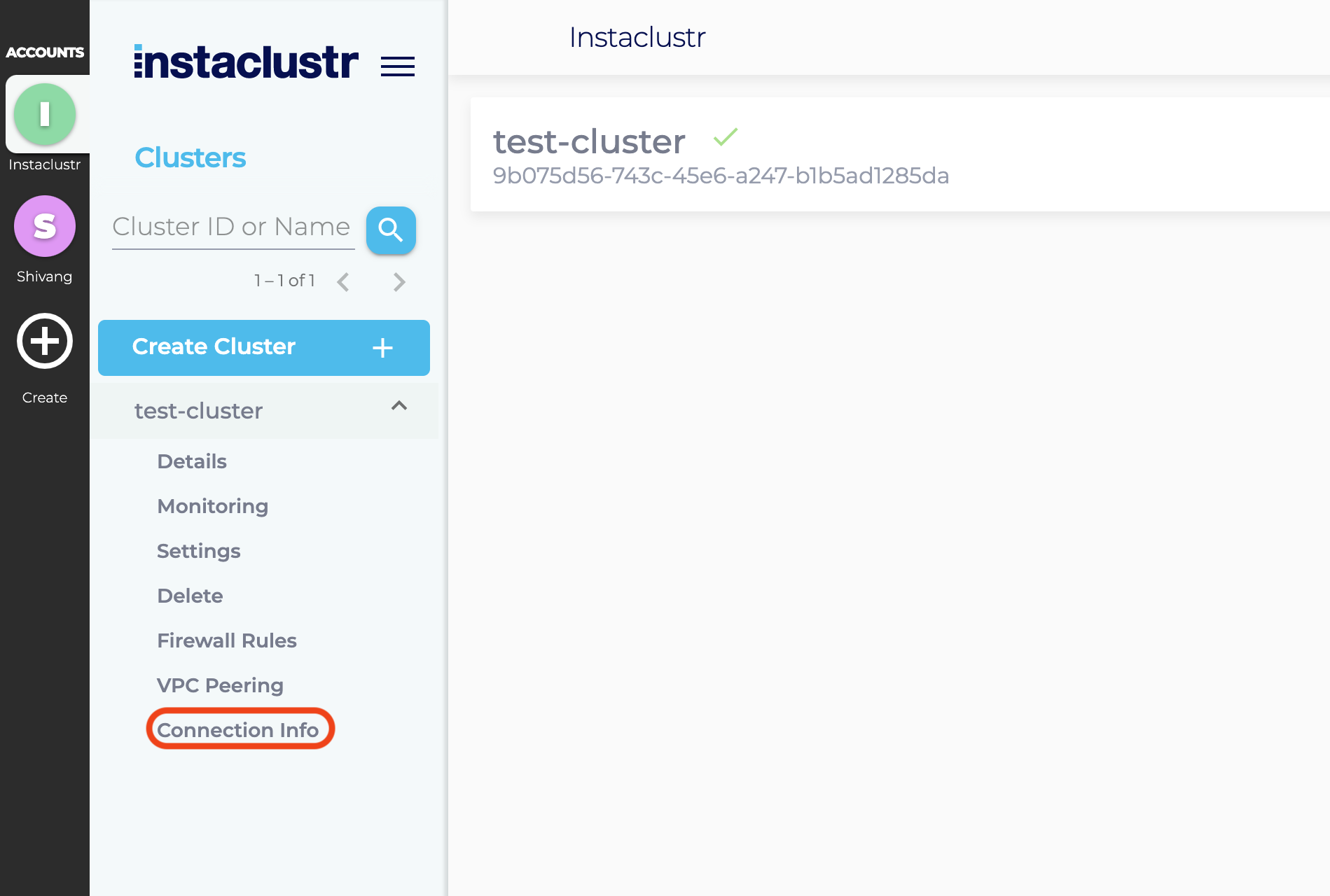Select the test-cluster card heading
The image size is (1330, 896).
tap(588, 142)
